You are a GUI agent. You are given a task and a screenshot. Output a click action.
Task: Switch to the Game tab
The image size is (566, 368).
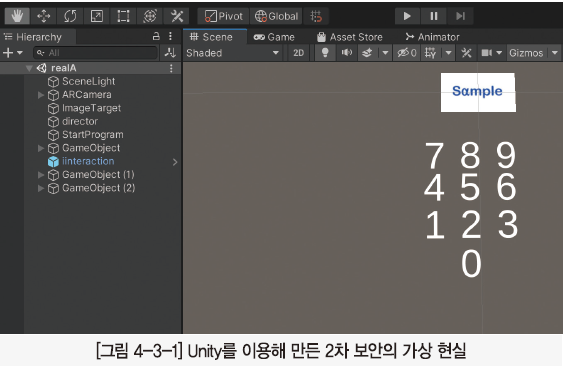pyautogui.click(x=274, y=37)
